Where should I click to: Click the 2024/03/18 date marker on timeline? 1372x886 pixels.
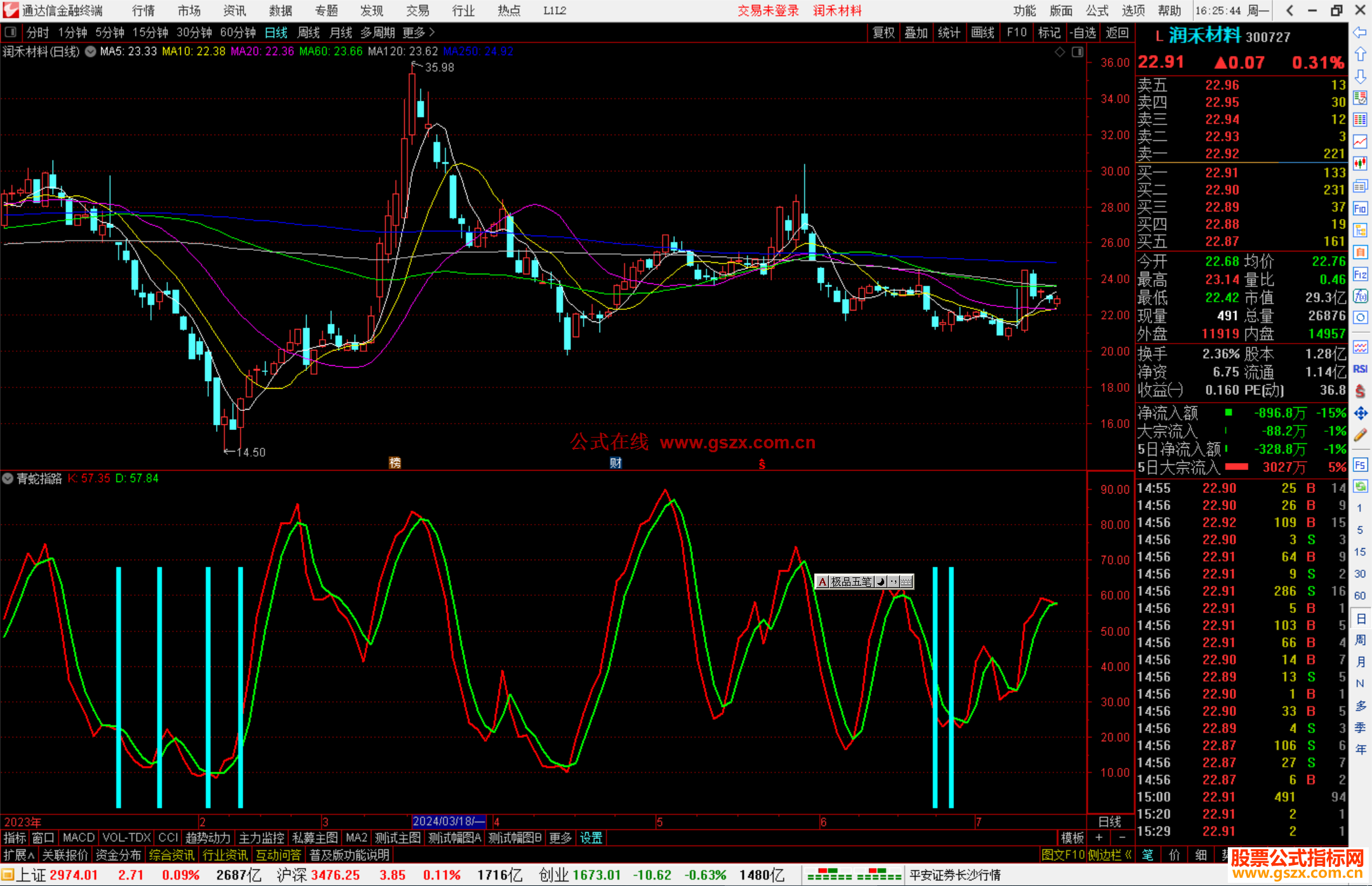click(448, 822)
